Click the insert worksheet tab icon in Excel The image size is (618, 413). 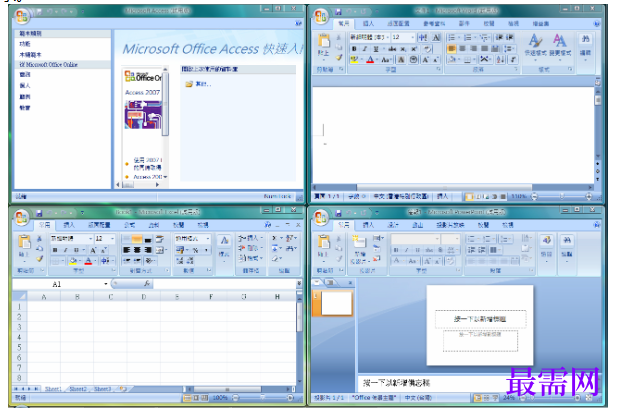123,389
